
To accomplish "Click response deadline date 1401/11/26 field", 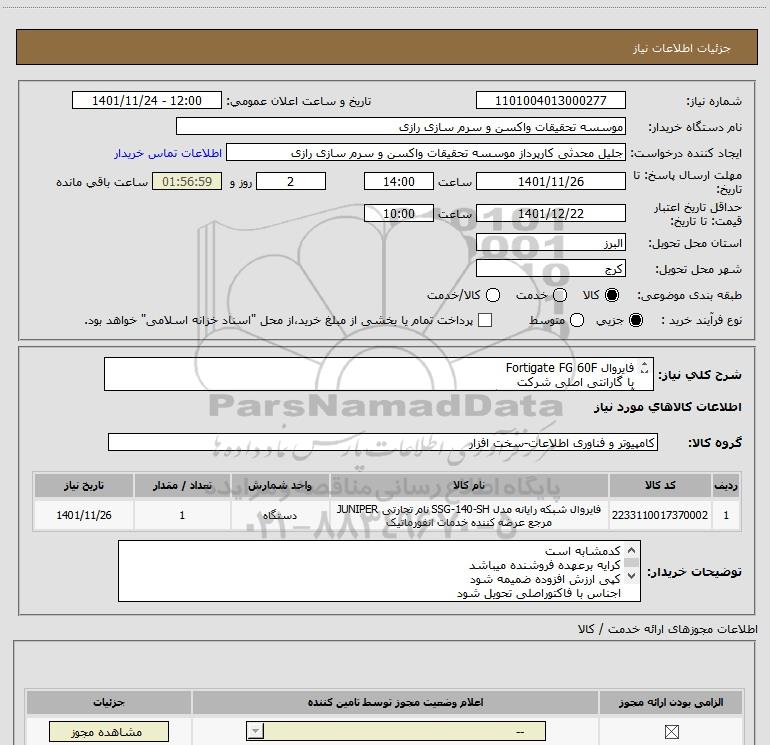I will 550,181.
